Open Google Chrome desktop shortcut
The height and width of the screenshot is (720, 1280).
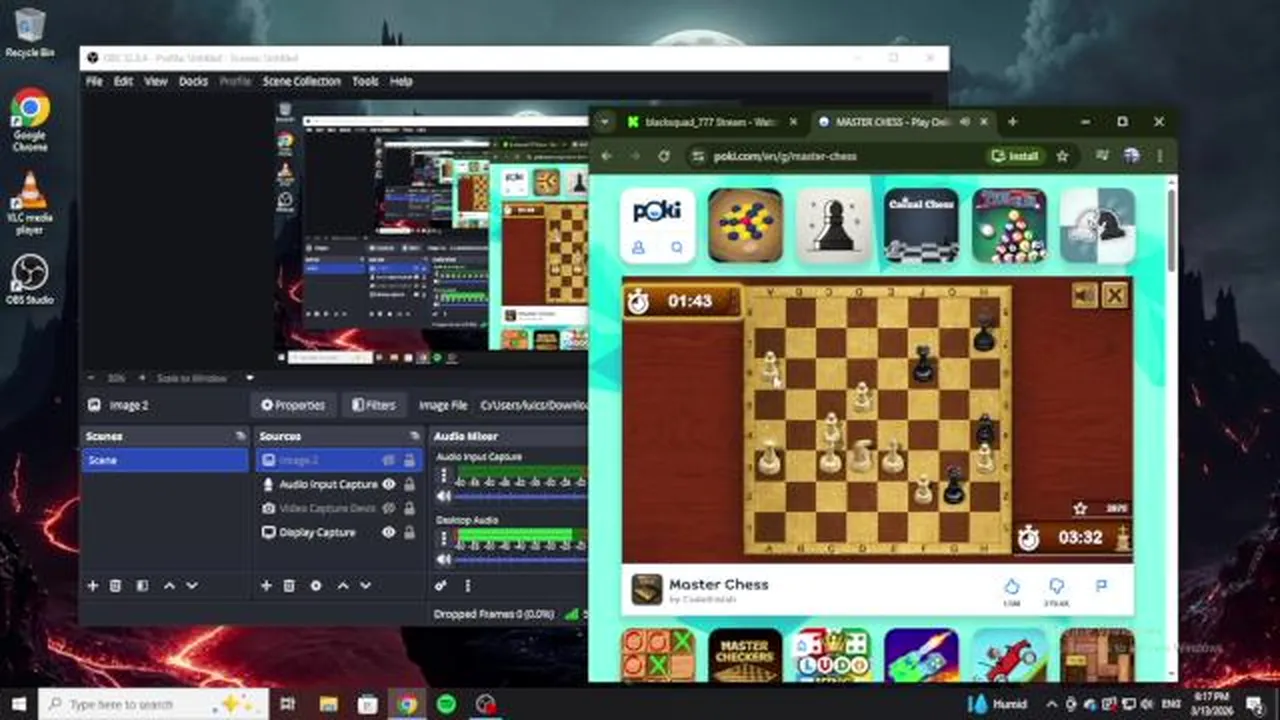click(x=30, y=120)
